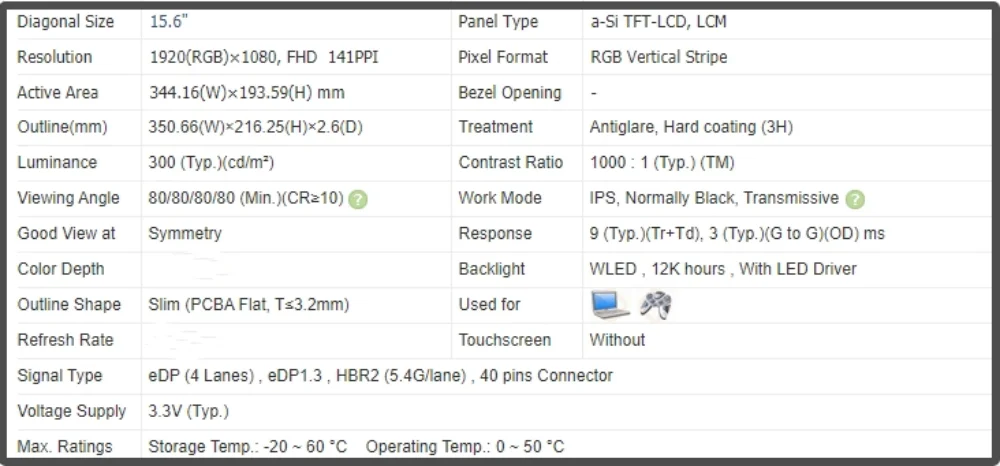The image size is (1000, 466).
Task: Click the laptop icon in Used for row
Action: [610, 305]
